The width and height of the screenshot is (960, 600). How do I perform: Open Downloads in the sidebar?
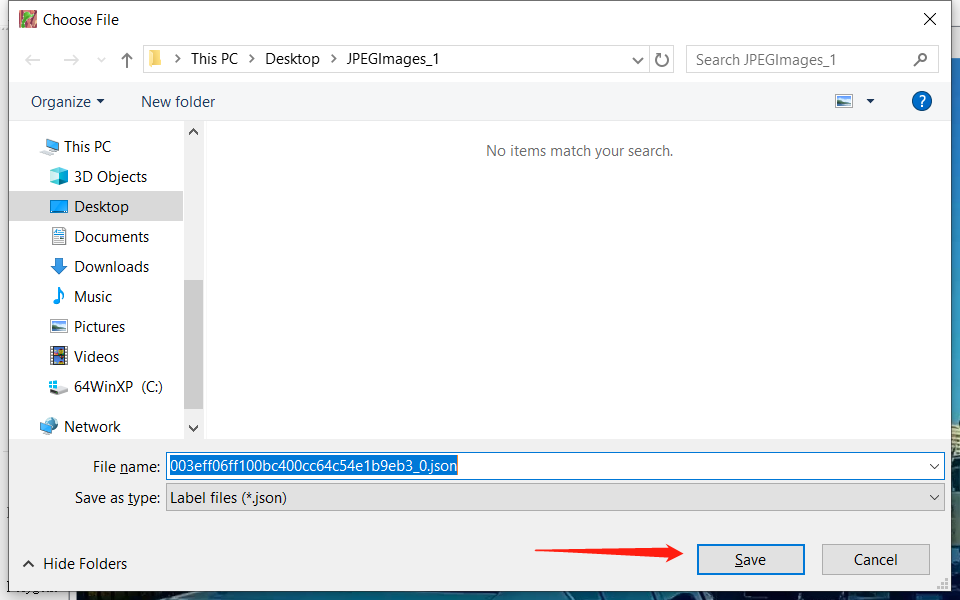pyautogui.click(x=111, y=266)
